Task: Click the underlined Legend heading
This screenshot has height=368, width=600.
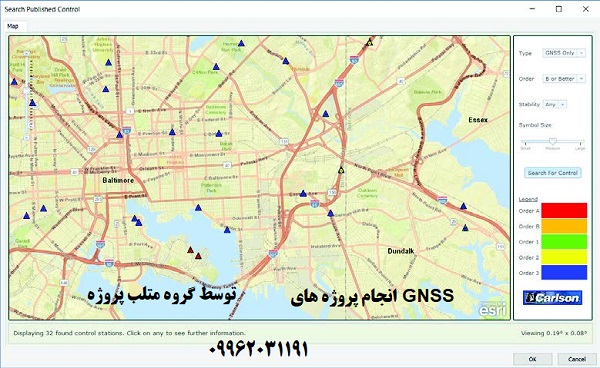Action: [528, 199]
